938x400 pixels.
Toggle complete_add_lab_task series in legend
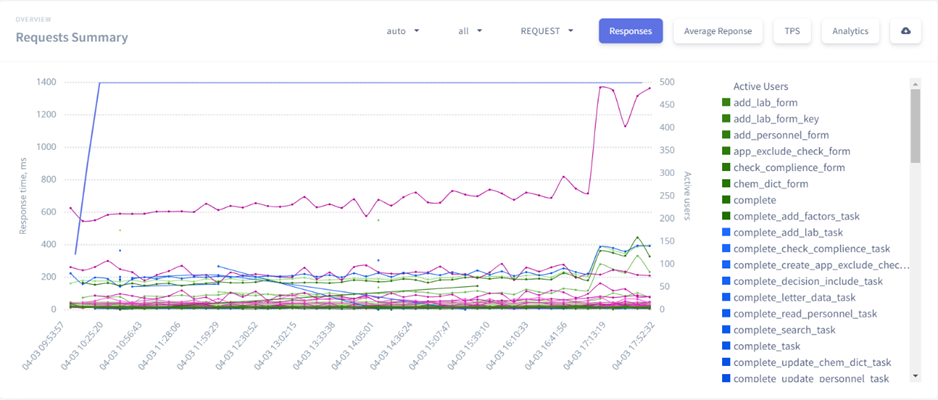783,233
